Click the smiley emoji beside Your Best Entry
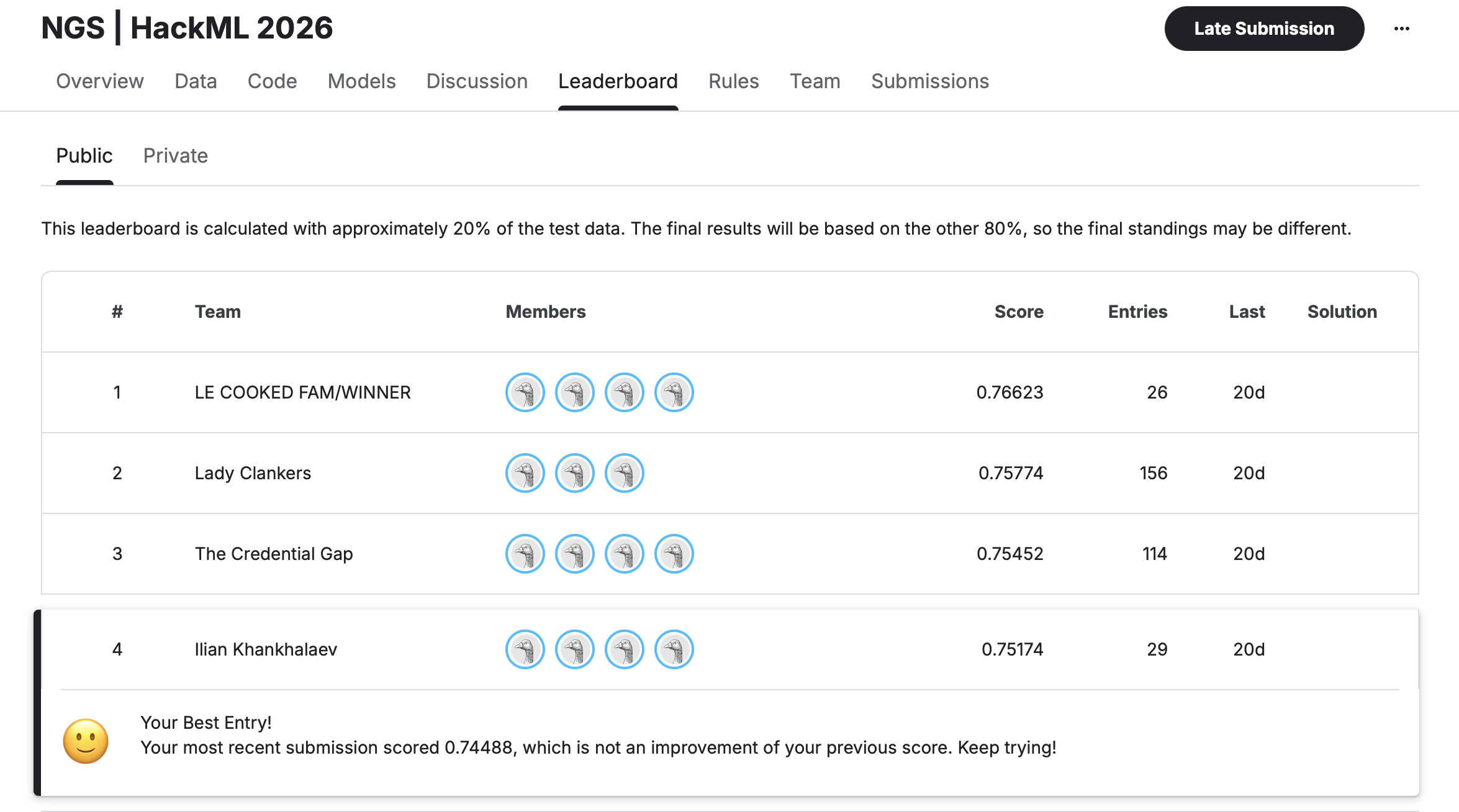1459x812 pixels. pos(87,740)
